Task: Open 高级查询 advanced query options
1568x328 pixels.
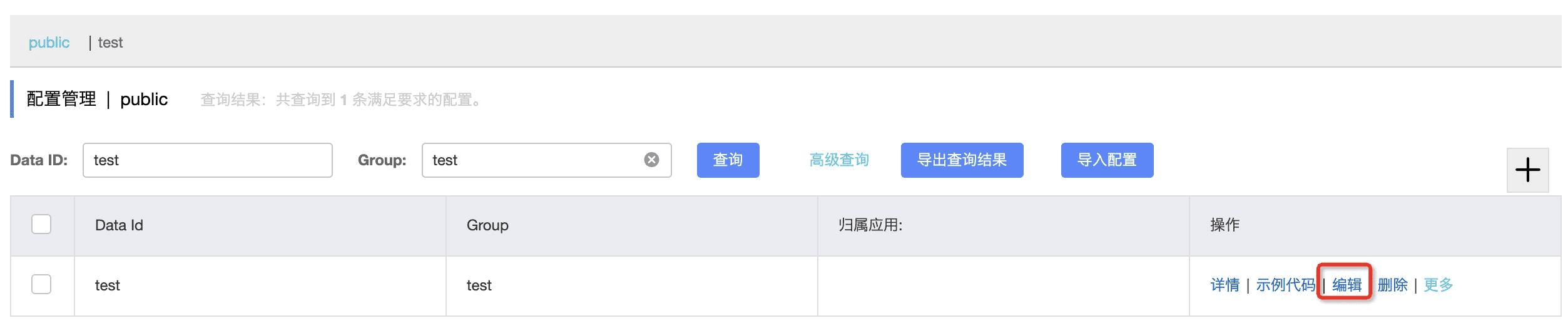Action: pyautogui.click(x=839, y=160)
